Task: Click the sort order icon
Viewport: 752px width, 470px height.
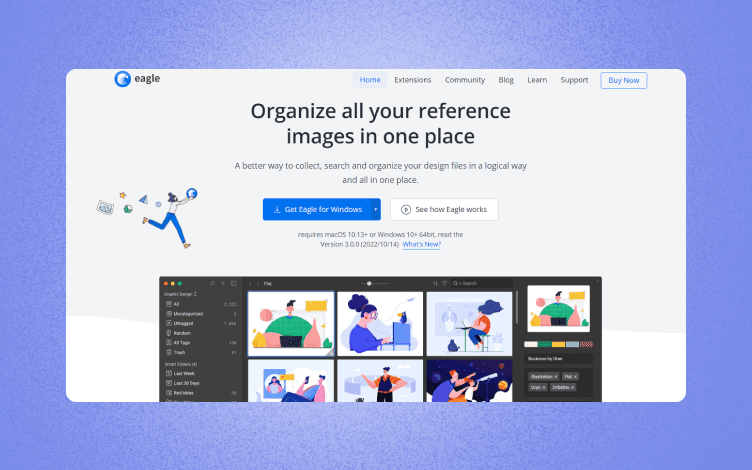Action: tap(435, 283)
